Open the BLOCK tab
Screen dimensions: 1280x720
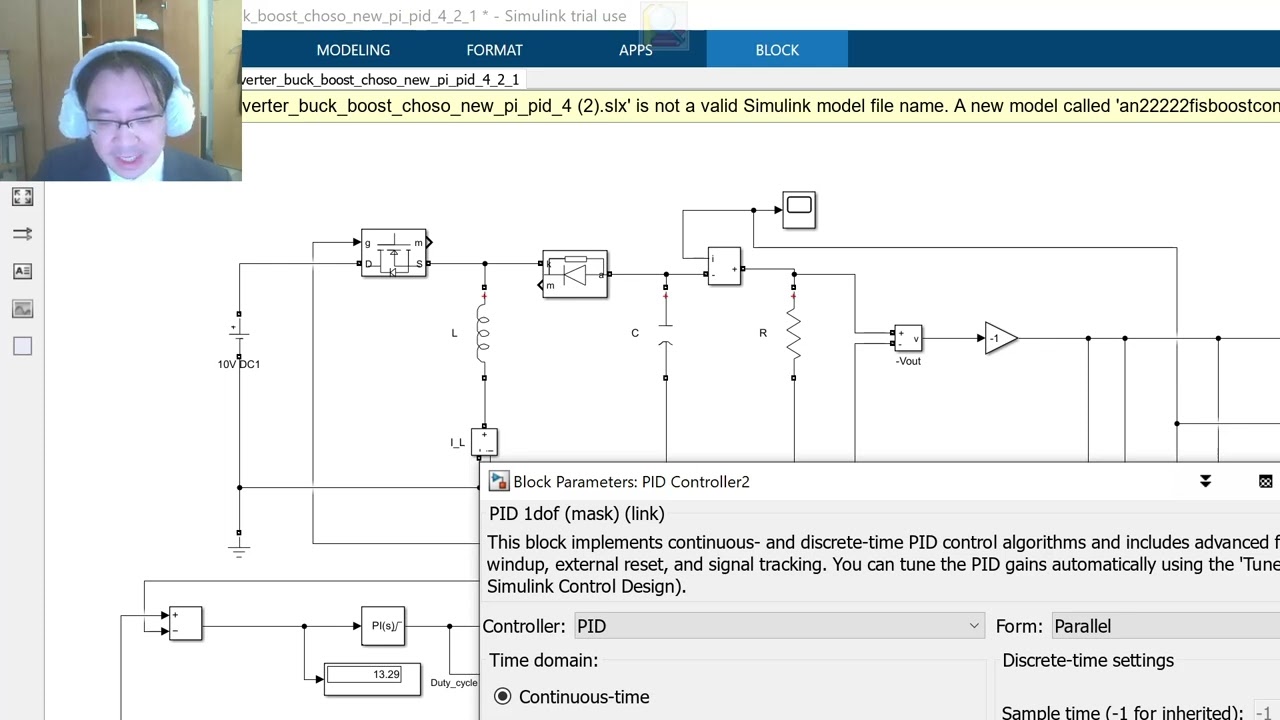(777, 50)
